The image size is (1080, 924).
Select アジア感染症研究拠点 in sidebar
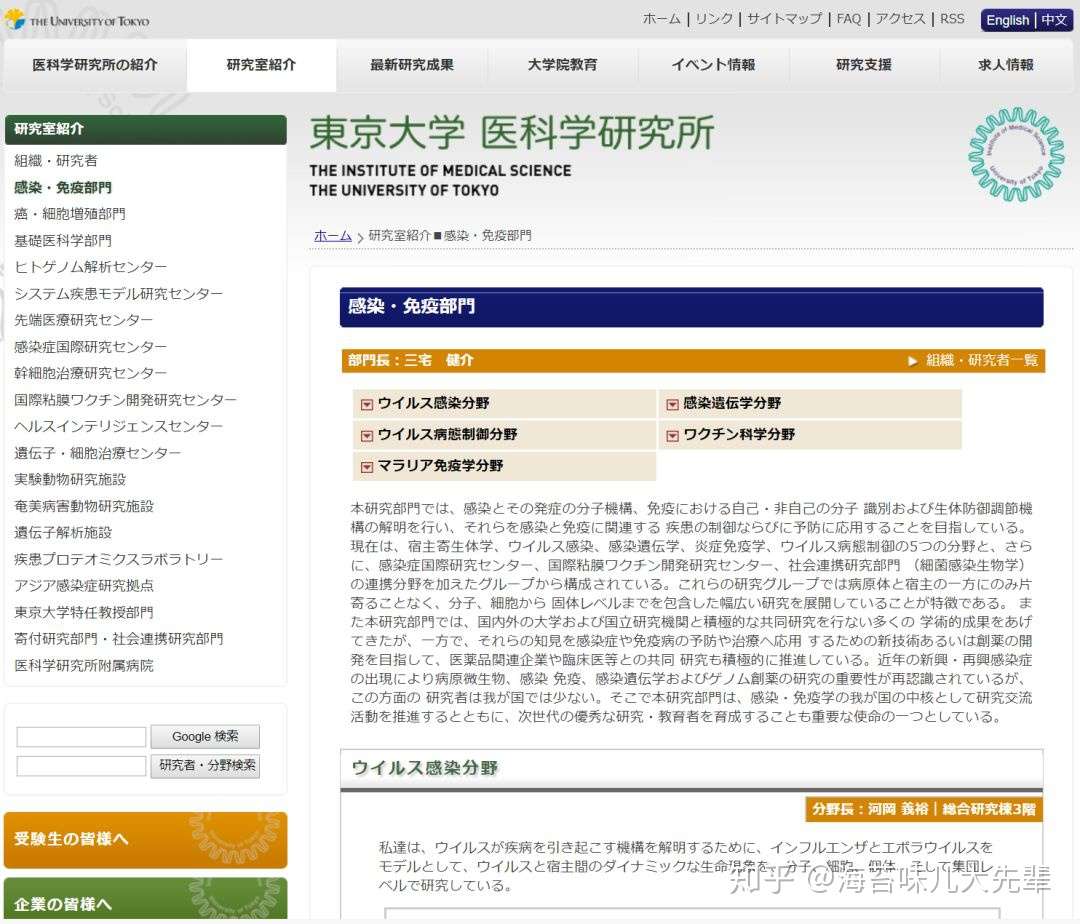(x=84, y=585)
